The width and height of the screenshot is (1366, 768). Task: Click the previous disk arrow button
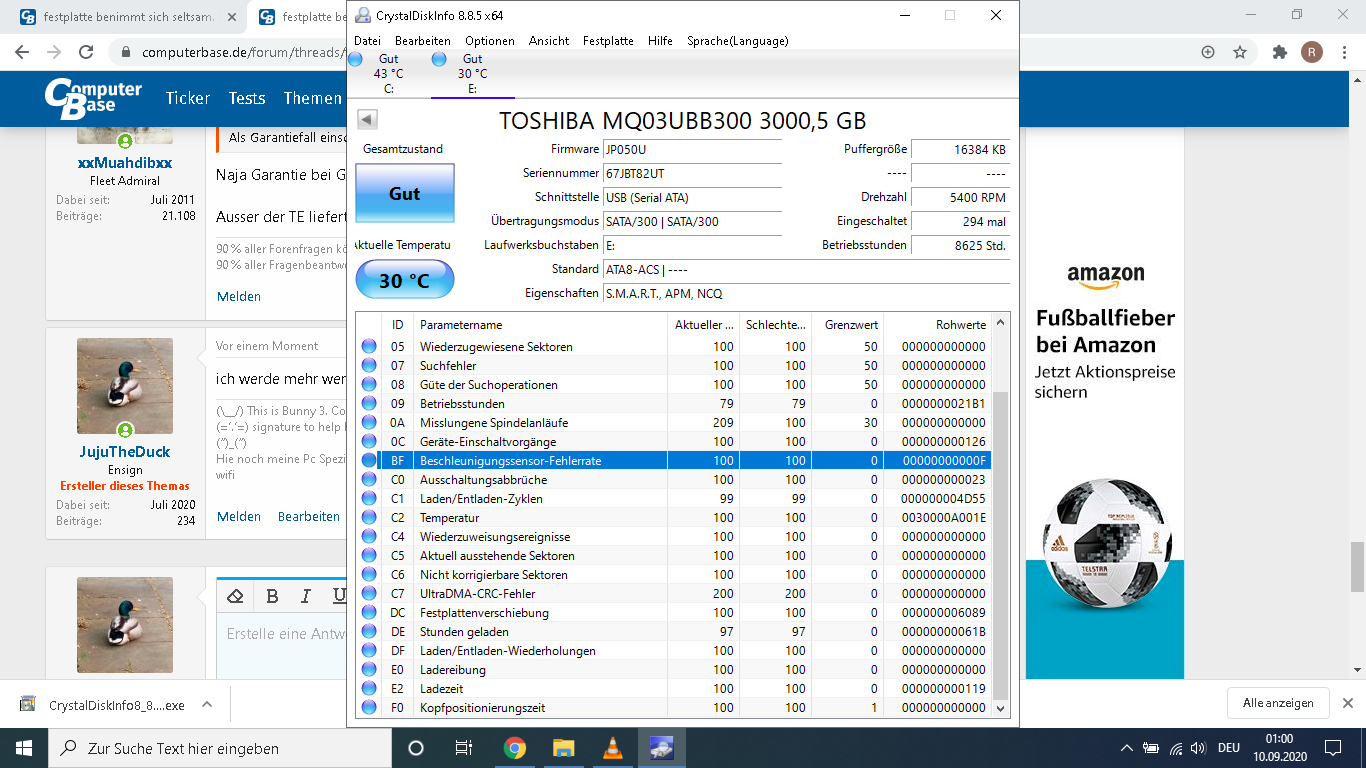pyautogui.click(x=367, y=119)
